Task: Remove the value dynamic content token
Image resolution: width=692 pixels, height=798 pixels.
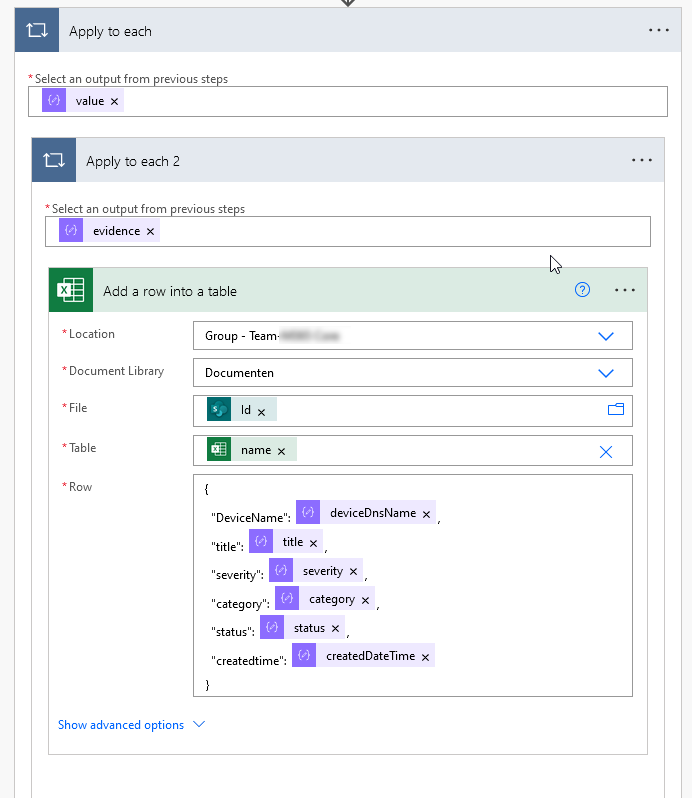Action: coord(114,101)
